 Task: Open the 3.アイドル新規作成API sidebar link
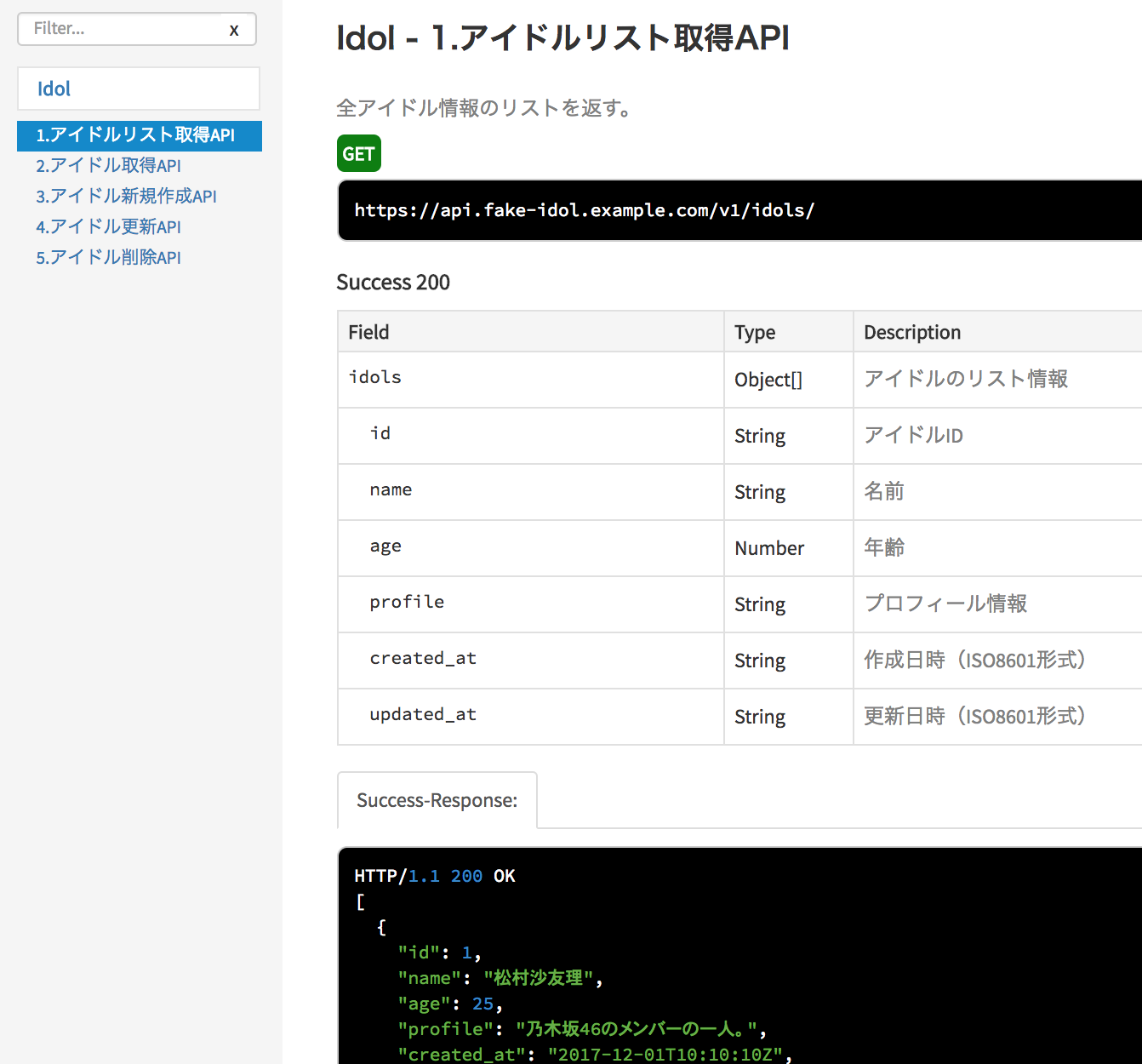point(126,197)
